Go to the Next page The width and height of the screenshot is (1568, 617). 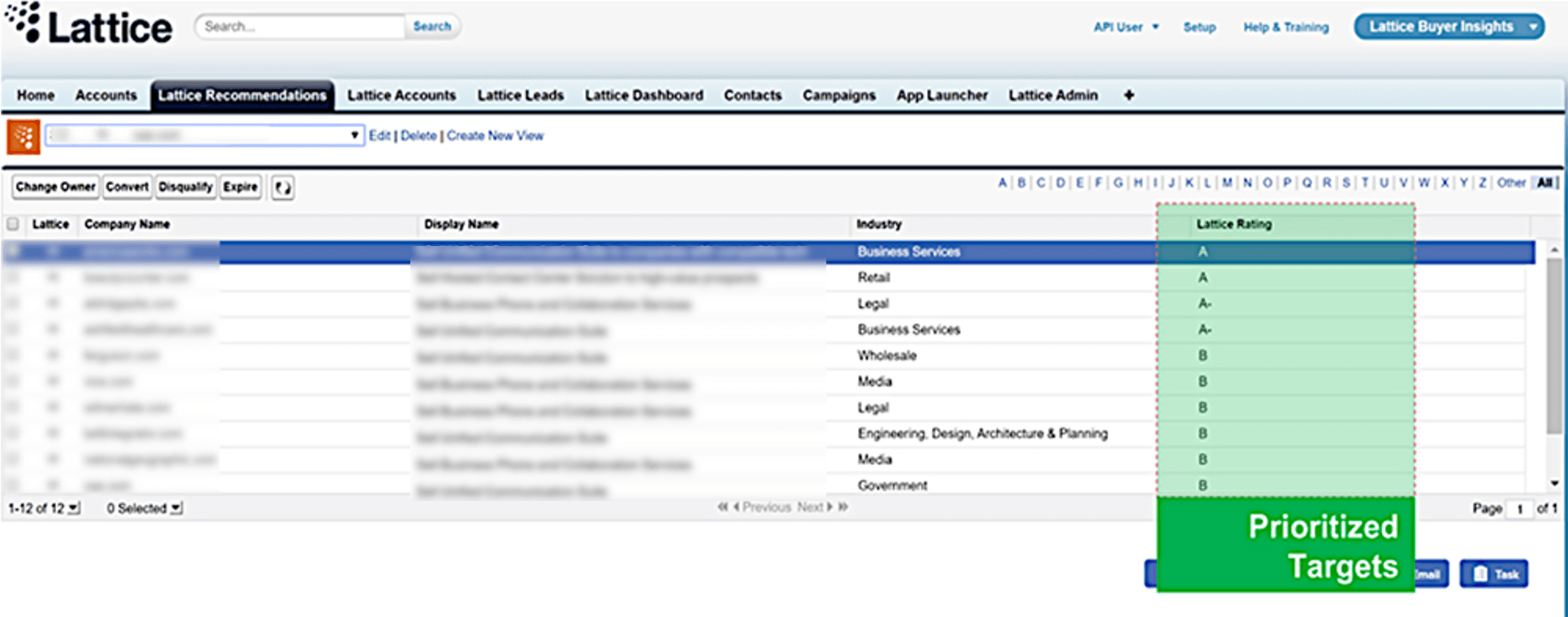coord(815,507)
